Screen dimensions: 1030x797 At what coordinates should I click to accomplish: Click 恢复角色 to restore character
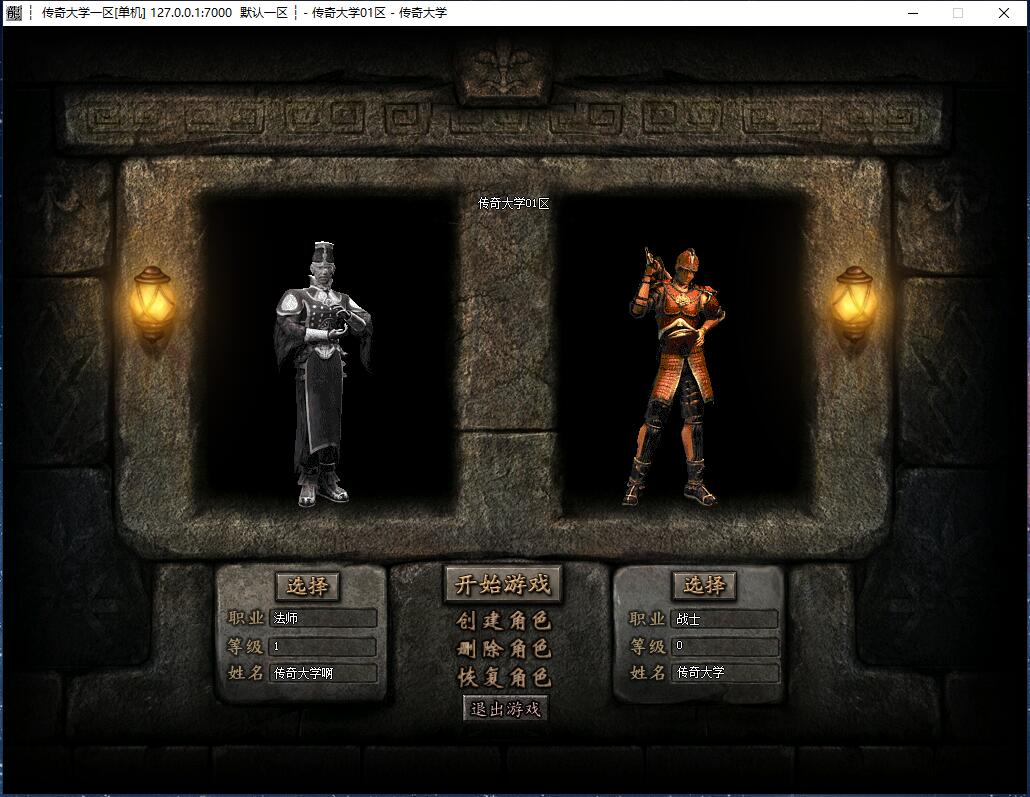pyautogui.click(x=503, y=677)
